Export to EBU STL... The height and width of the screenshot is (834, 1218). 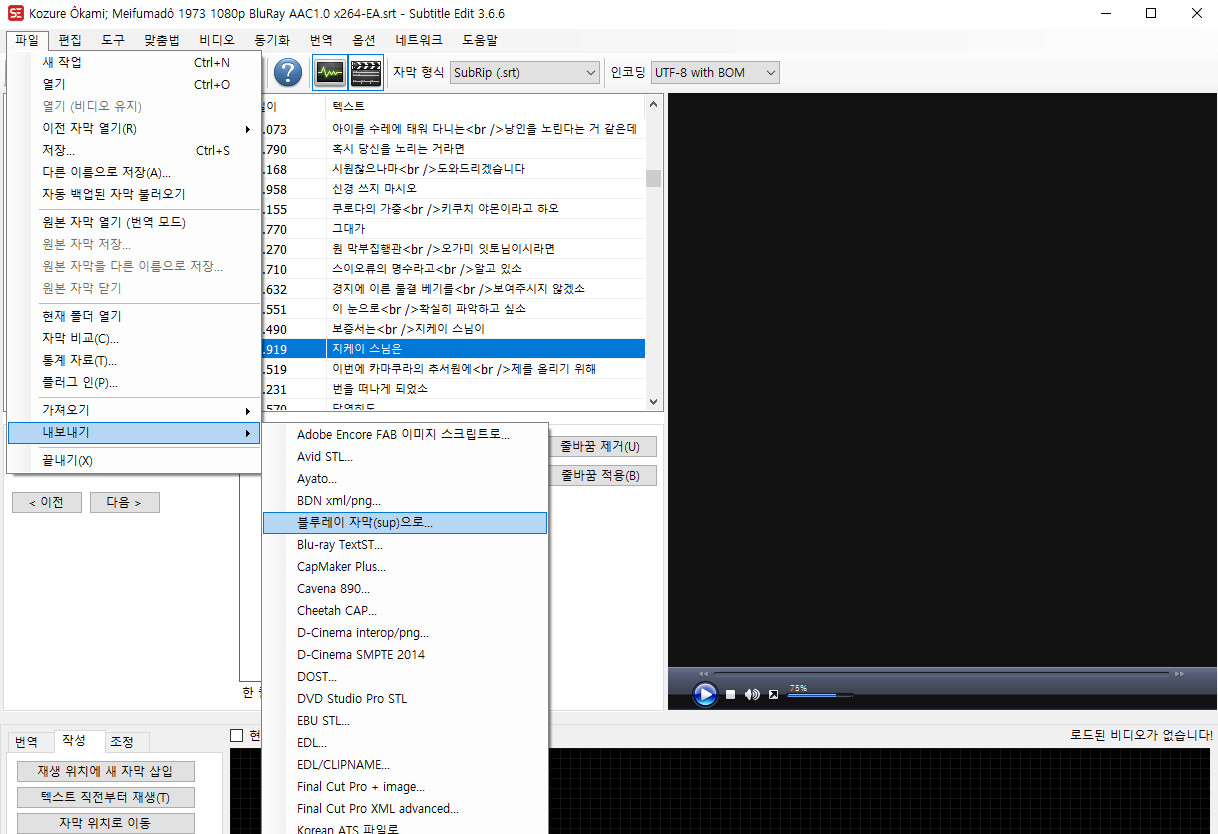pyautogui.click(x=404, y=721)
